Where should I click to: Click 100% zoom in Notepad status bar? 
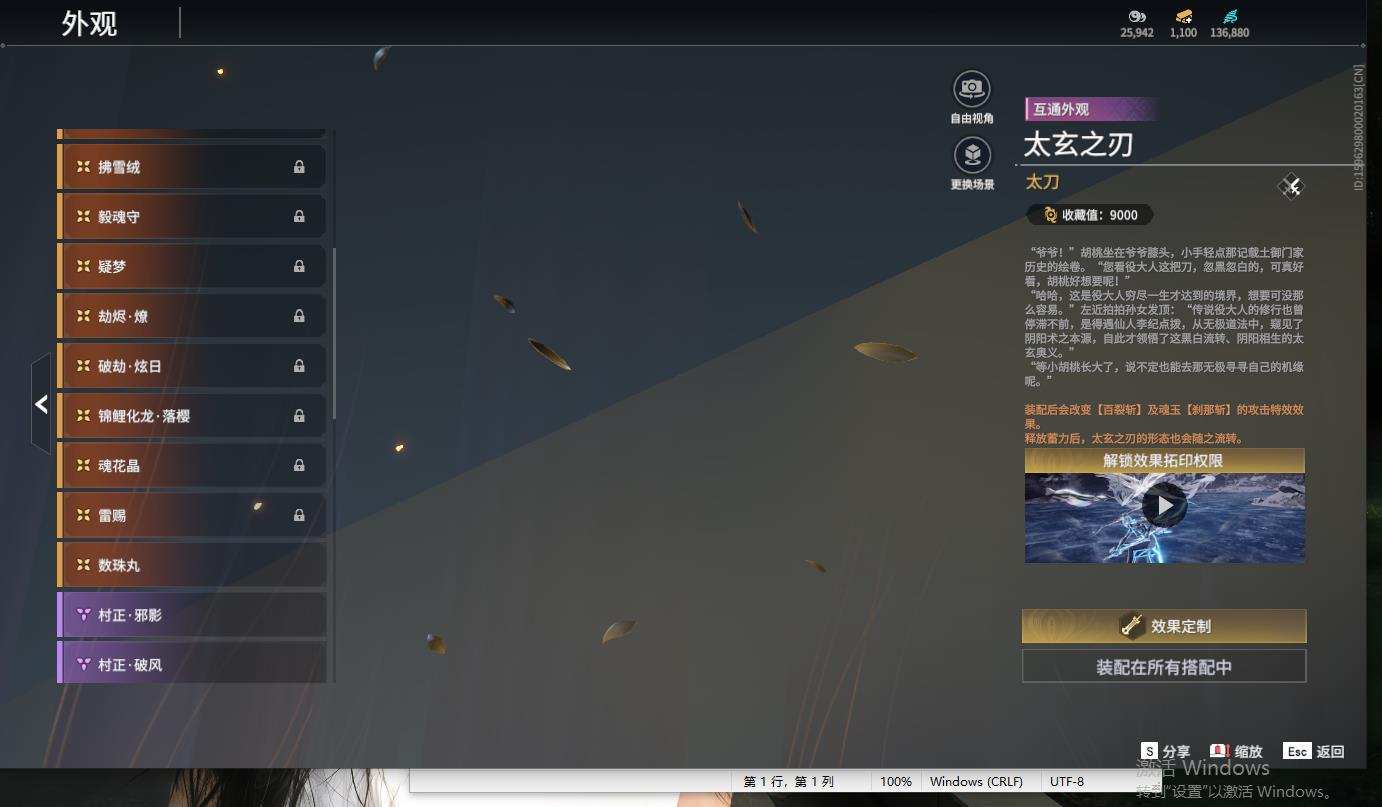pos(896,781)
